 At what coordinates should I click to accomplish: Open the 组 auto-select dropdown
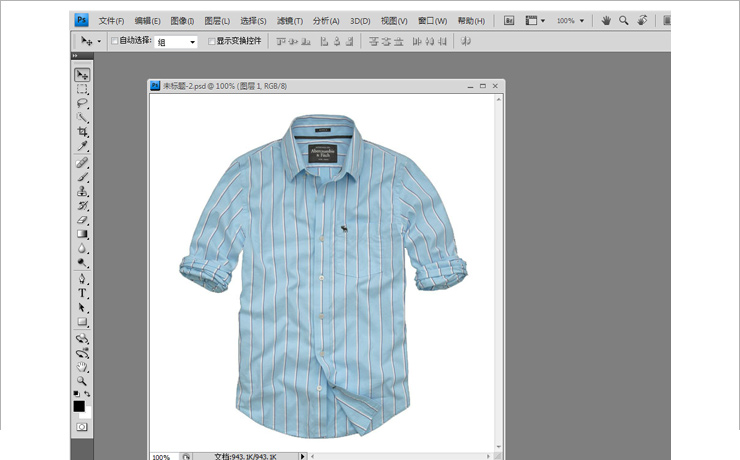tap(176, 41)
